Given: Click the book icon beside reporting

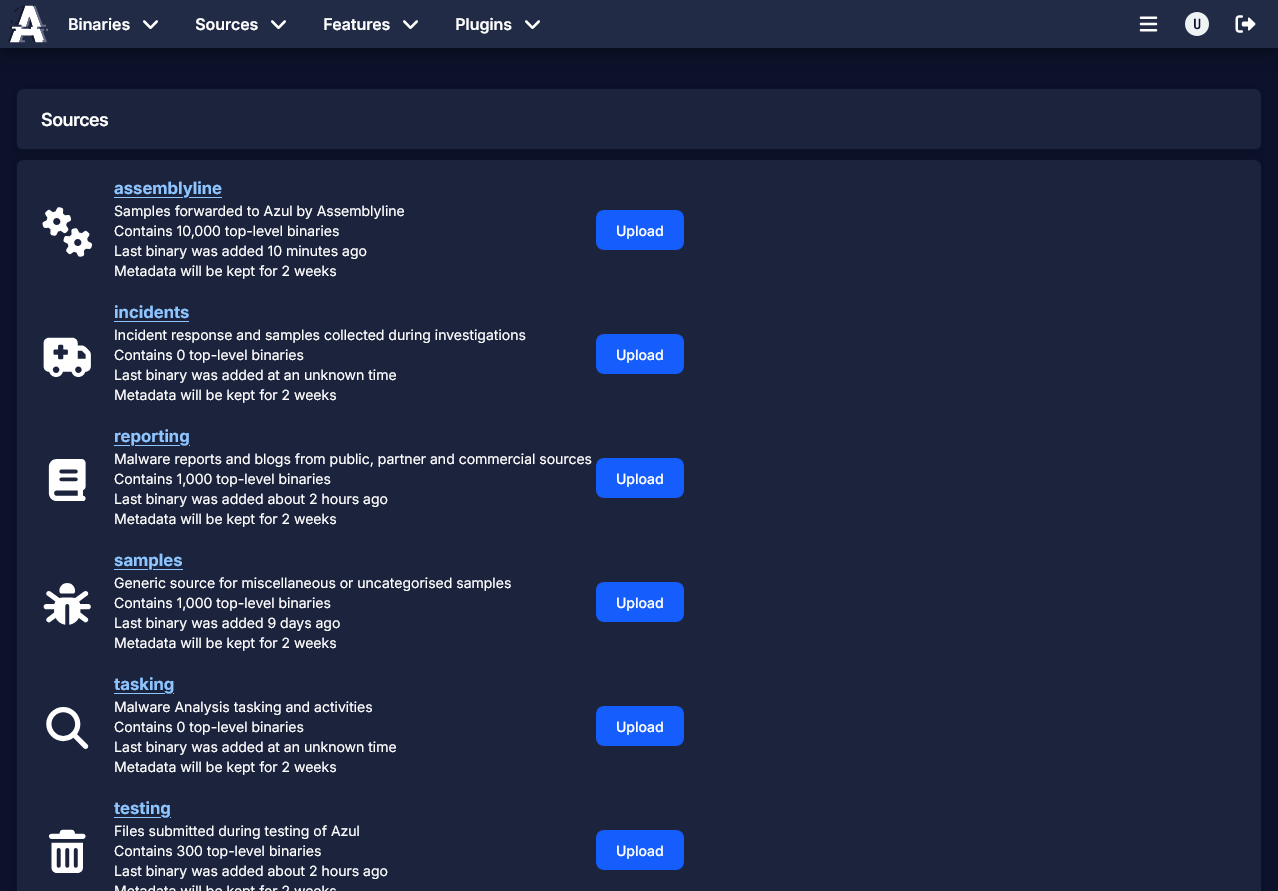Looking at the screenshot, I should click(66, 480).
